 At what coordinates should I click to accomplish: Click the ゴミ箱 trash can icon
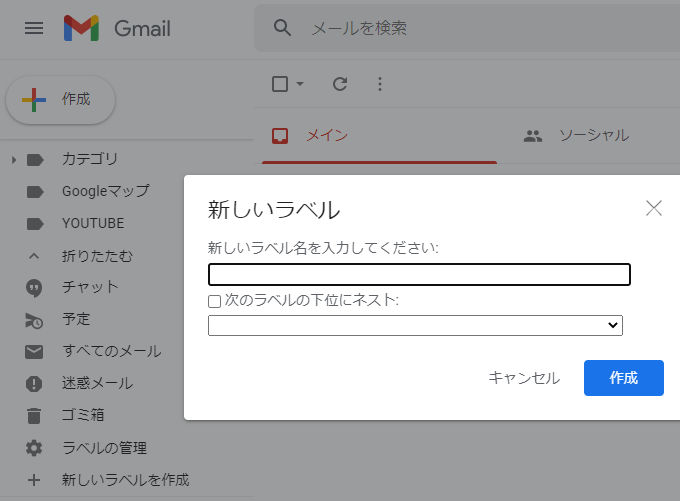34,416
